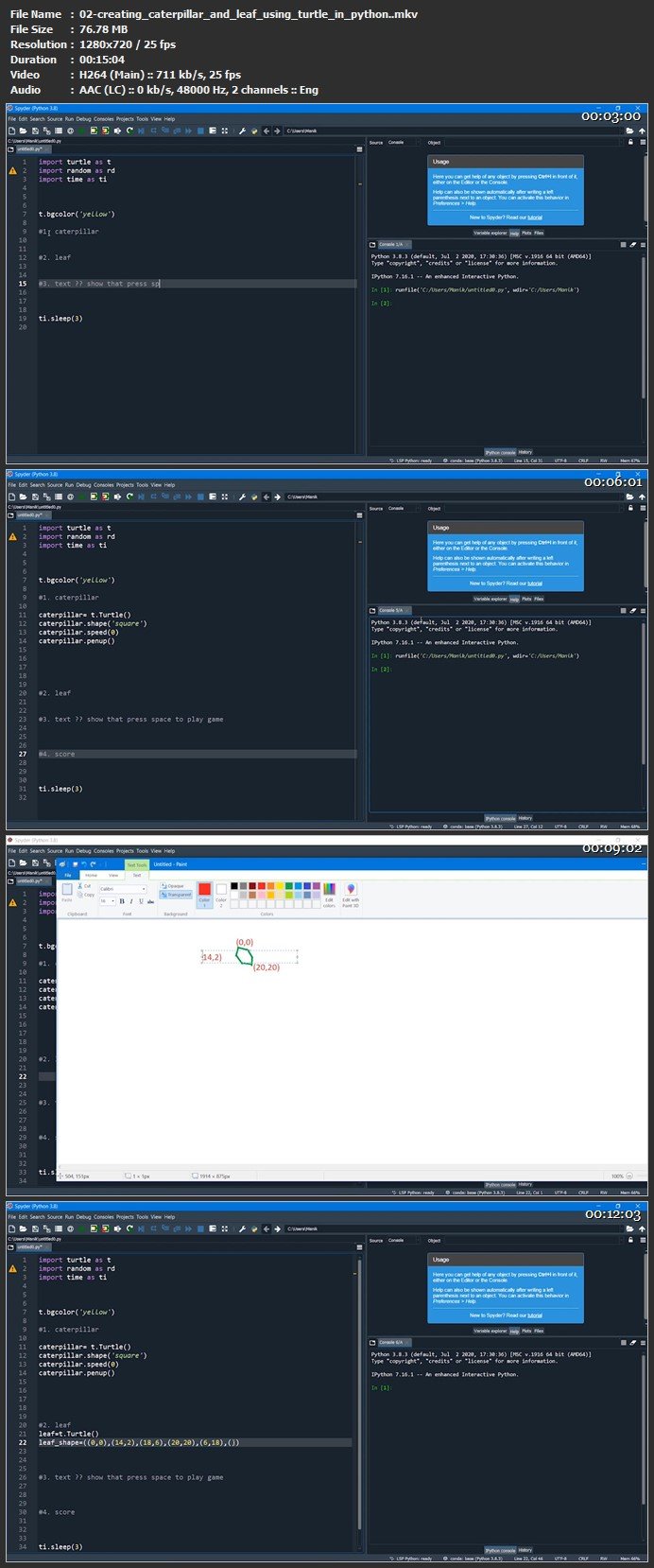Screen dimensions: 654x1568
Task: Open the Run menu in the 06:01 frame
Action: 69,485
